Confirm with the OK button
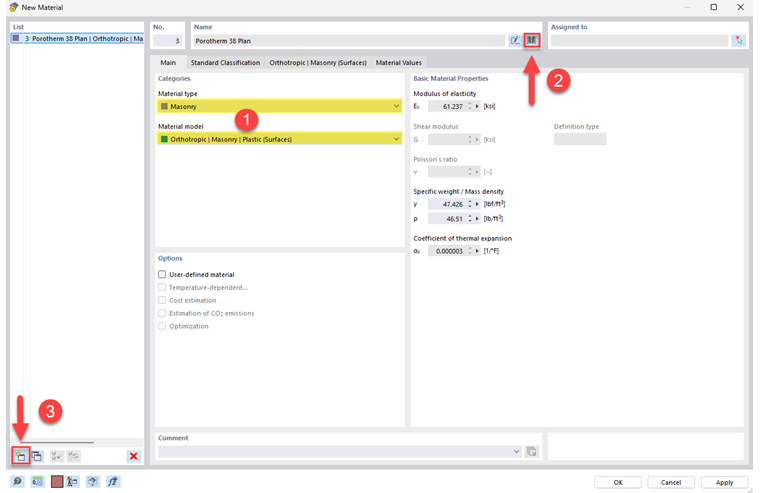 point(618,482)
